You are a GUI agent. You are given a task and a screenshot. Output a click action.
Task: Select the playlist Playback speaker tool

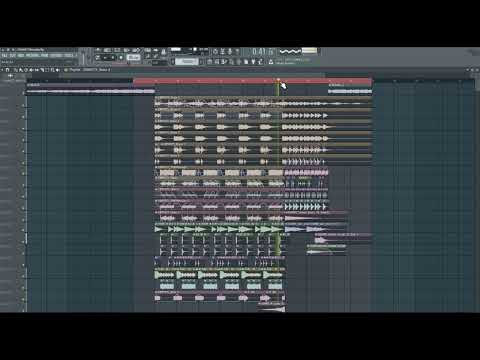coord(57,70)
